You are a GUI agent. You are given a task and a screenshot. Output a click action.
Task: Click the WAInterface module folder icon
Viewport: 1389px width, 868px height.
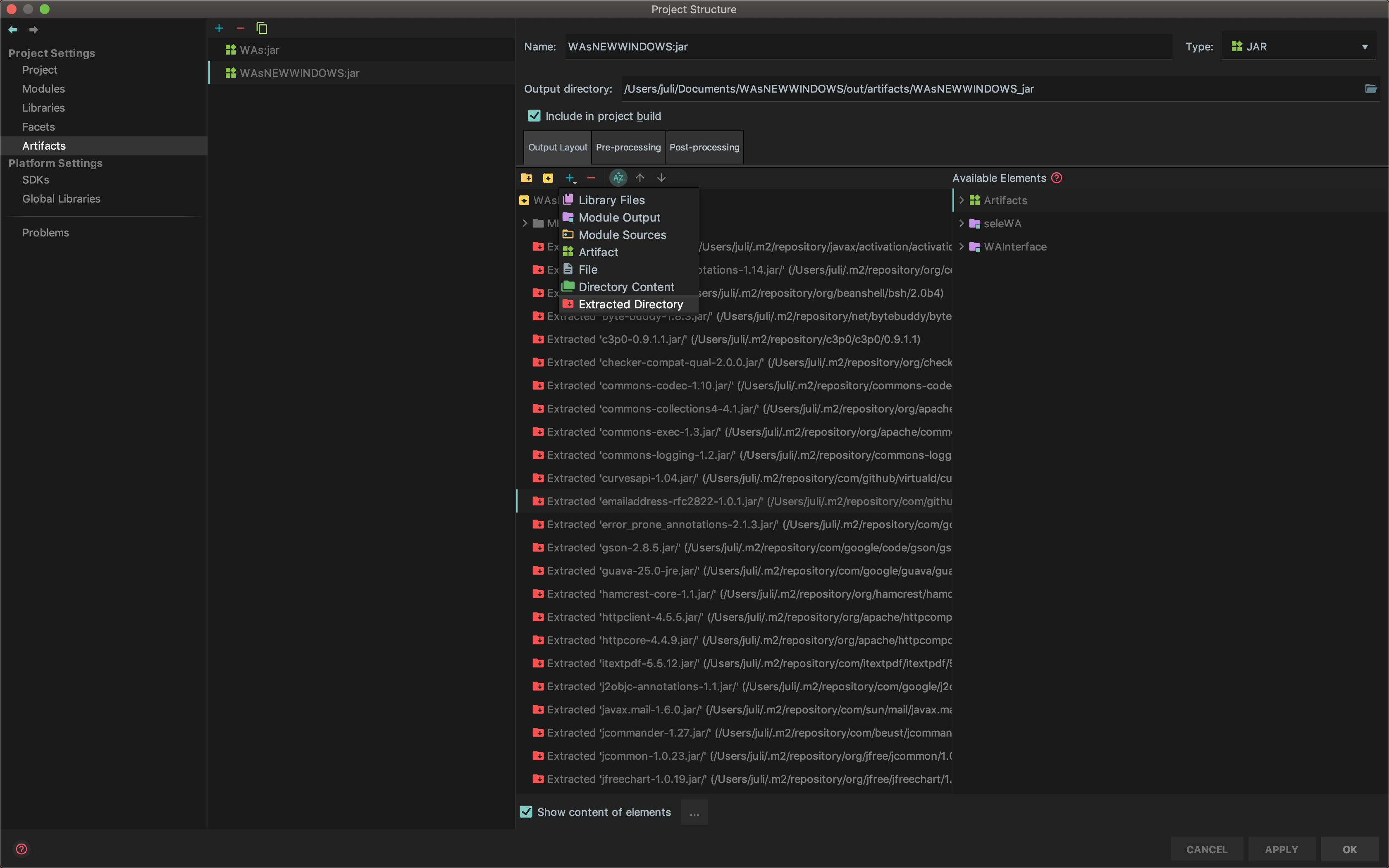(975, 247)
